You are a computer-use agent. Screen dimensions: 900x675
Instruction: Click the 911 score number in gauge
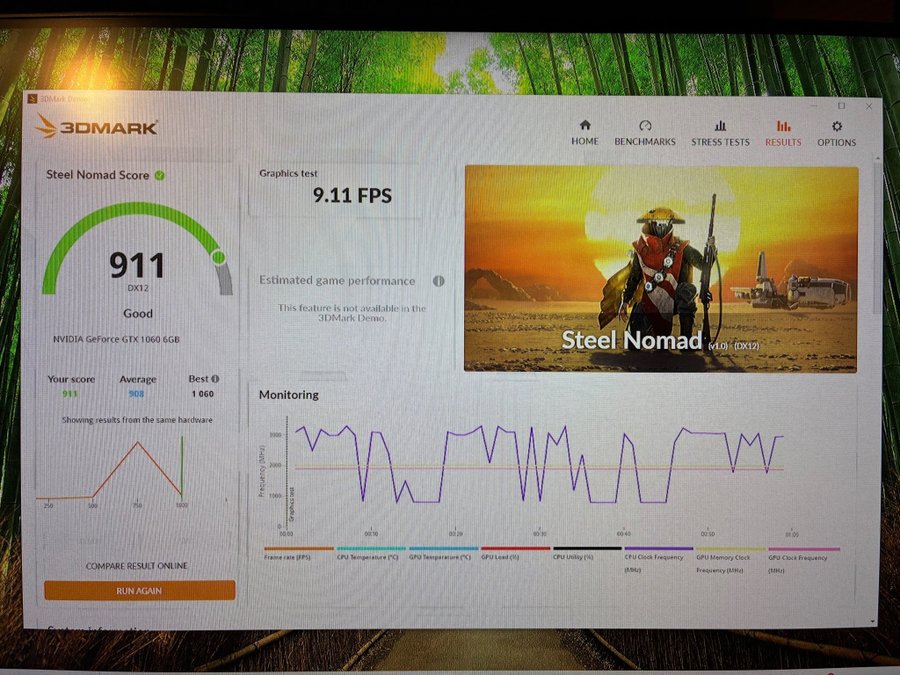pos(137,265)
